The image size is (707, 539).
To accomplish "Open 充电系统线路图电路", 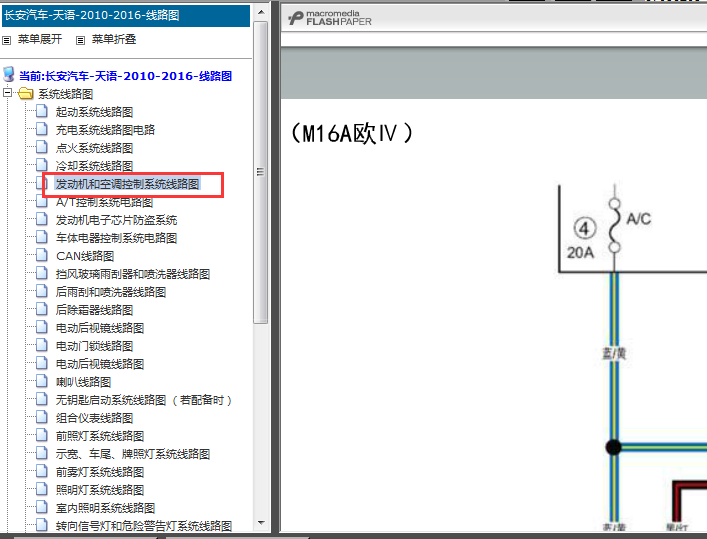I will click(105, 130).
